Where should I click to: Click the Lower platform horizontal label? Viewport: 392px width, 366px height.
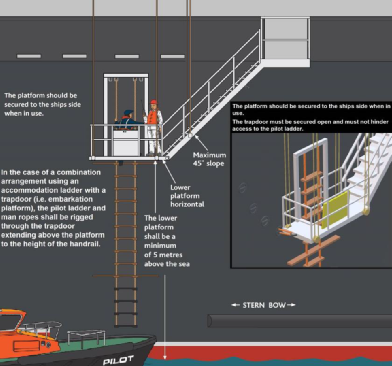pyautogui.click(x=187, y=196)
